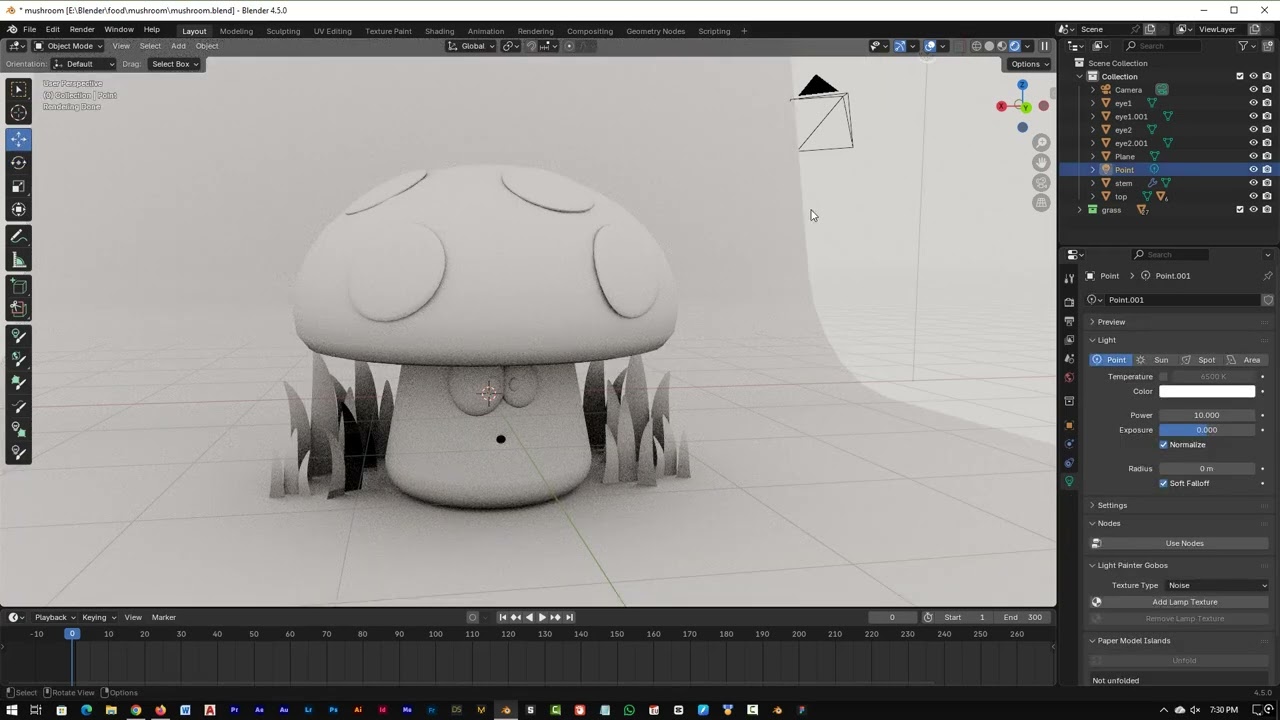This screenshot has width=1280, height=720.
Task: Open the Object Data light properties tab
Action: click(1069, 481)
